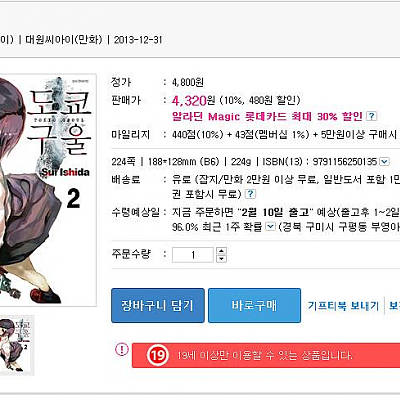Click the red 19 age-rating badge

pyautogui.click(x=157, y=355)
